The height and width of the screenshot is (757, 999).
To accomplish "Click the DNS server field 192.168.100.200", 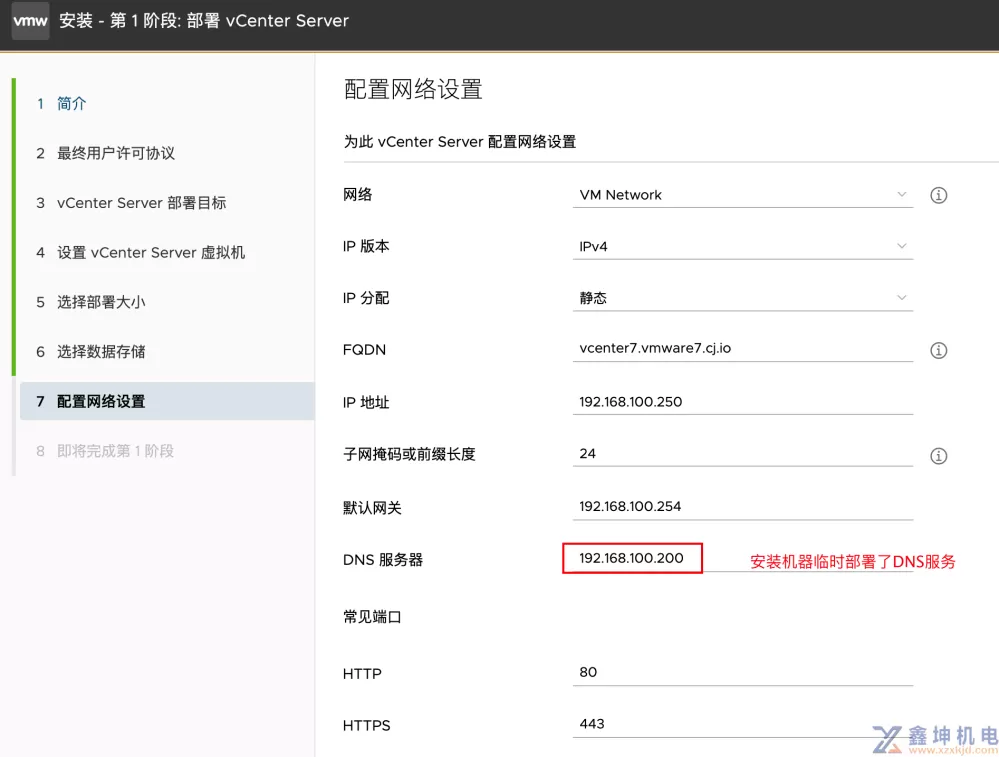I will point(742,558).
